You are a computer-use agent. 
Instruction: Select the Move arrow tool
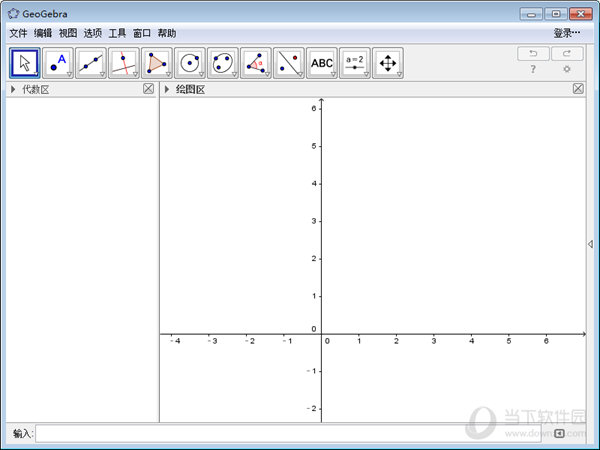(24, 63)
